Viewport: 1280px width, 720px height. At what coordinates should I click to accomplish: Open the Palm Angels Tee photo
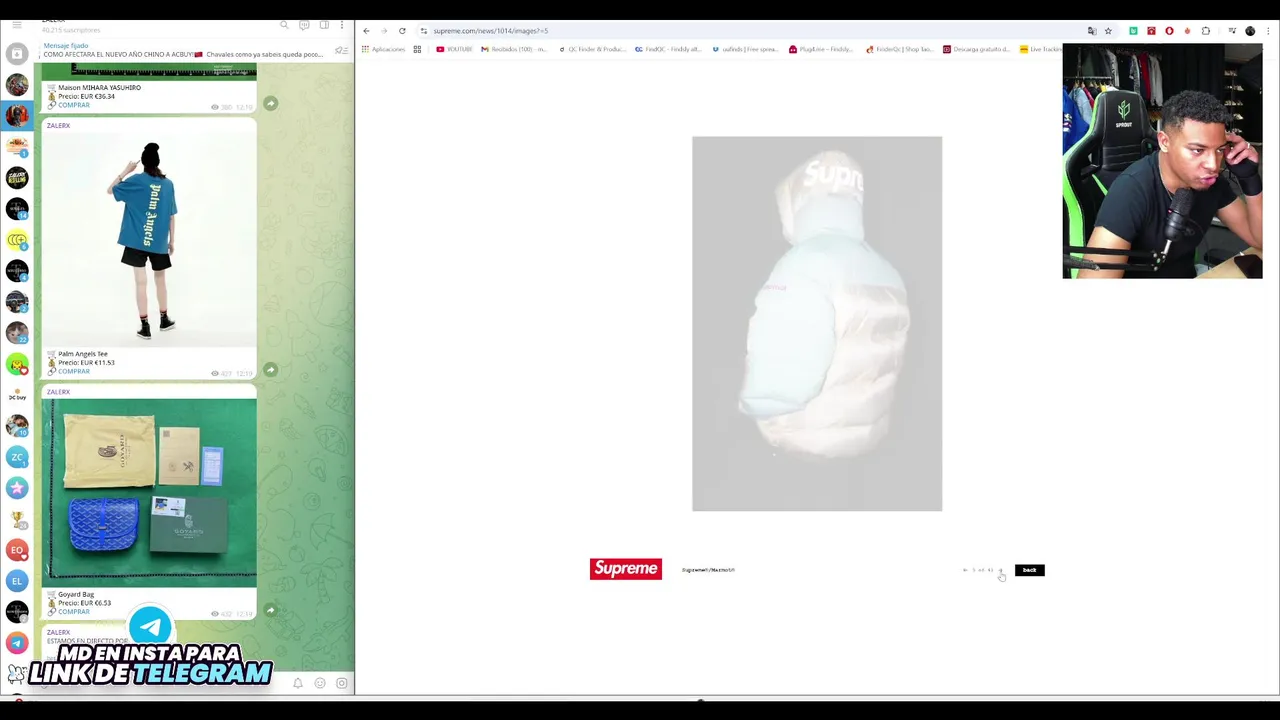pyautogui.click(x=149, y=240)
